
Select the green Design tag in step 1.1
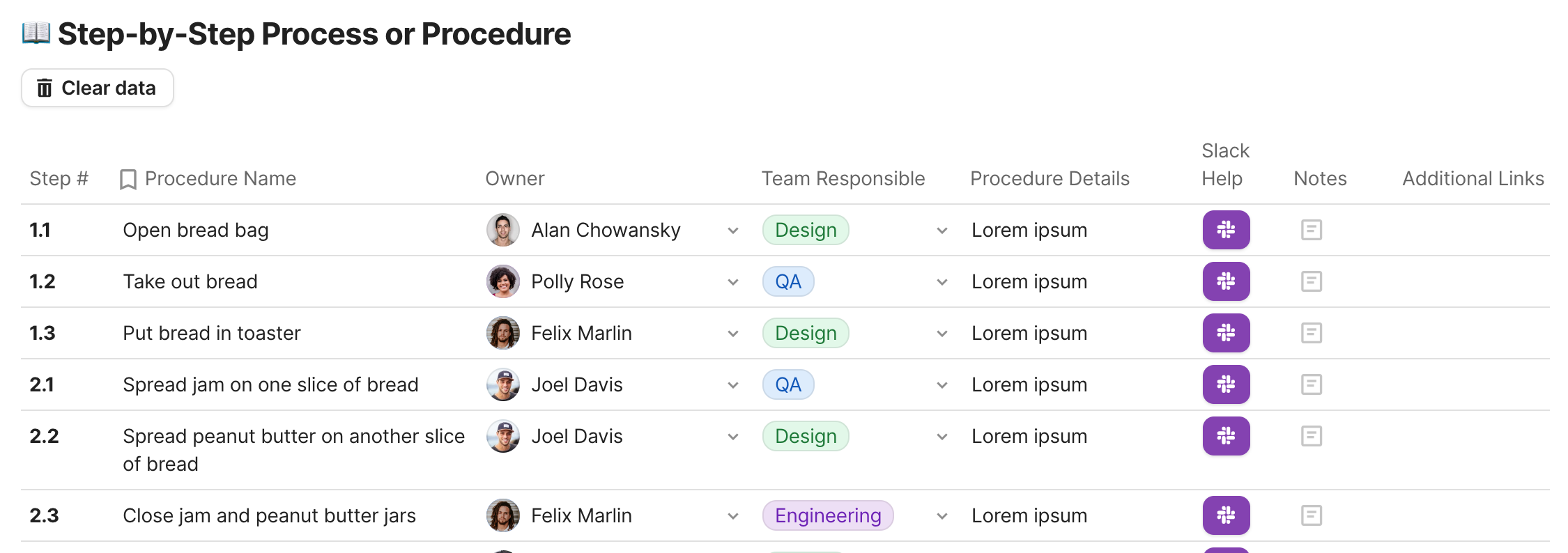pyautogui.click(x=805, y=230)
